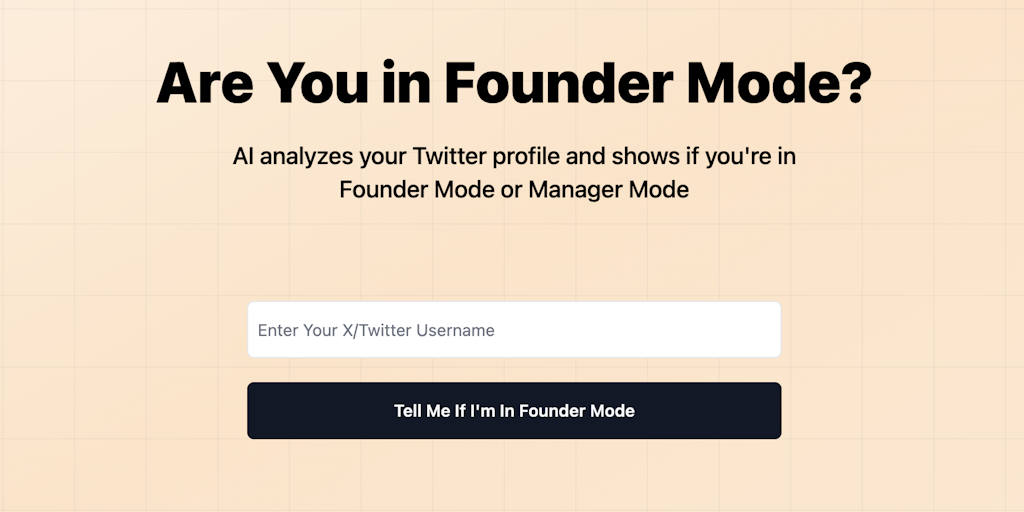
Task: Click the AI analyzes your Twitter profile subtitle
Action: (514, 172)
